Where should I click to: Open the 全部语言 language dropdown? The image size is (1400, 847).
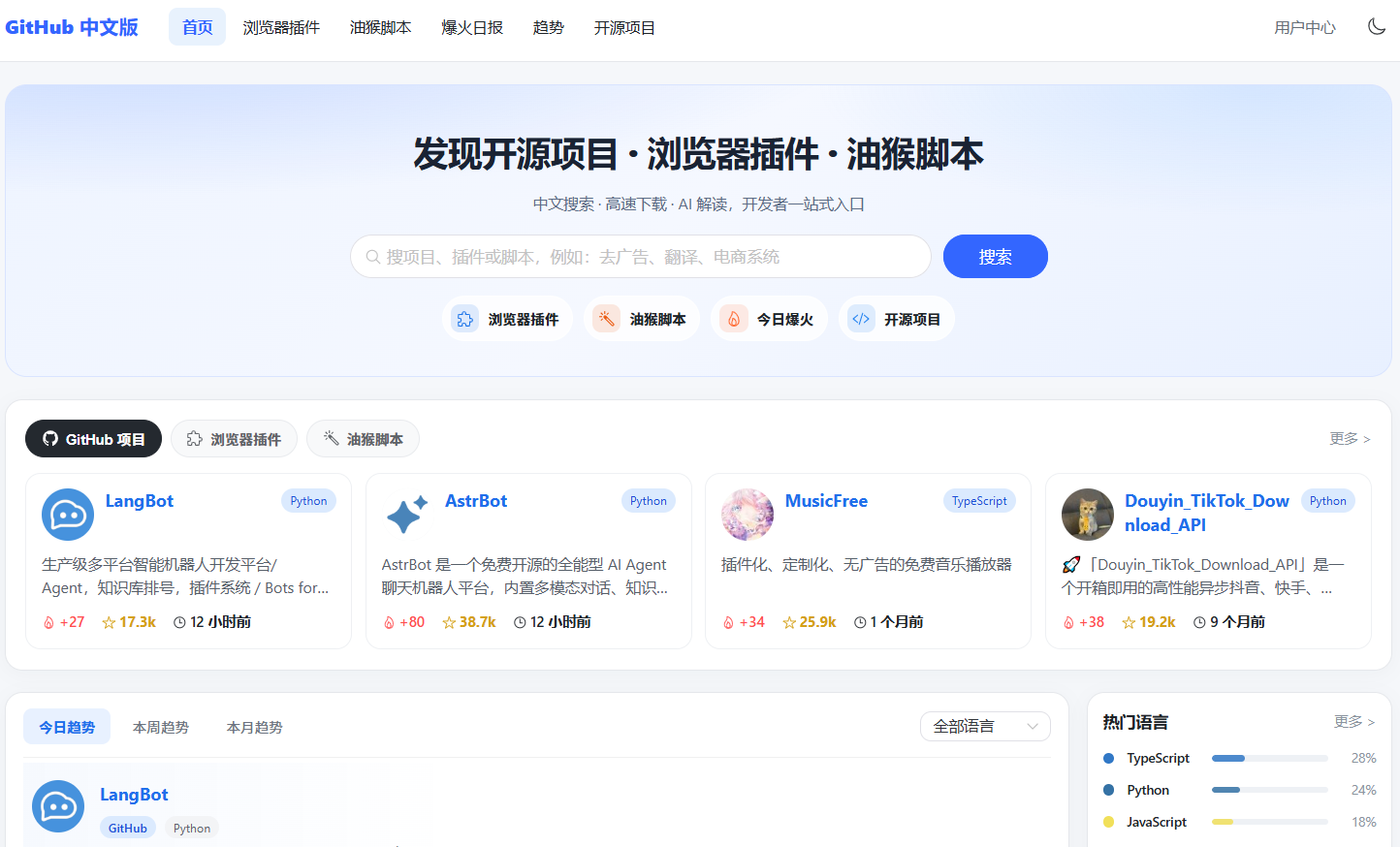(985, 726)
